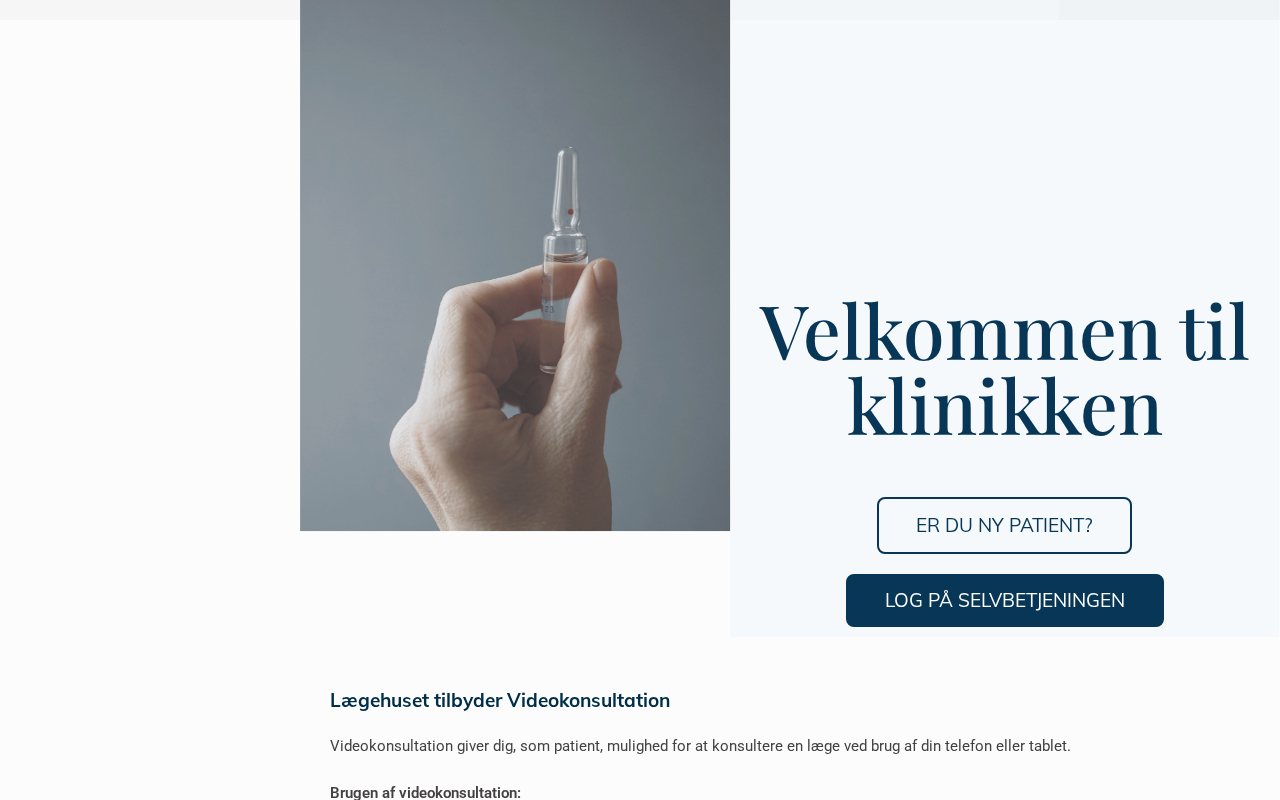Viewport: 1280px width, 800px height.
Task: Open LOG PÅ SELVBETJENINGEN self-service login
Action: click(x=1004, y=600)
